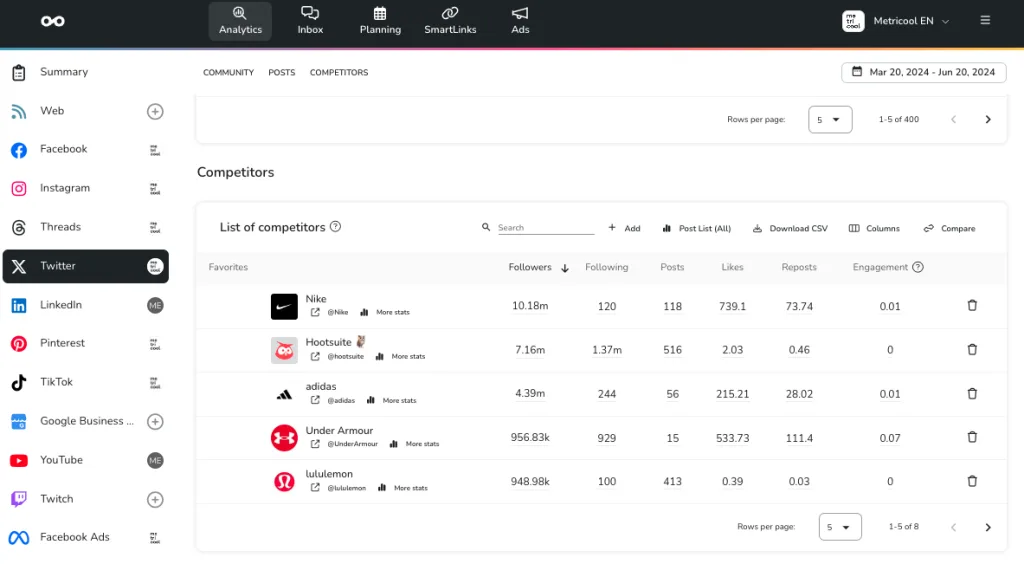Screen dimensions: 1024x564
Task: Select Twitter in the sidebar
Action: pos(85,266)
